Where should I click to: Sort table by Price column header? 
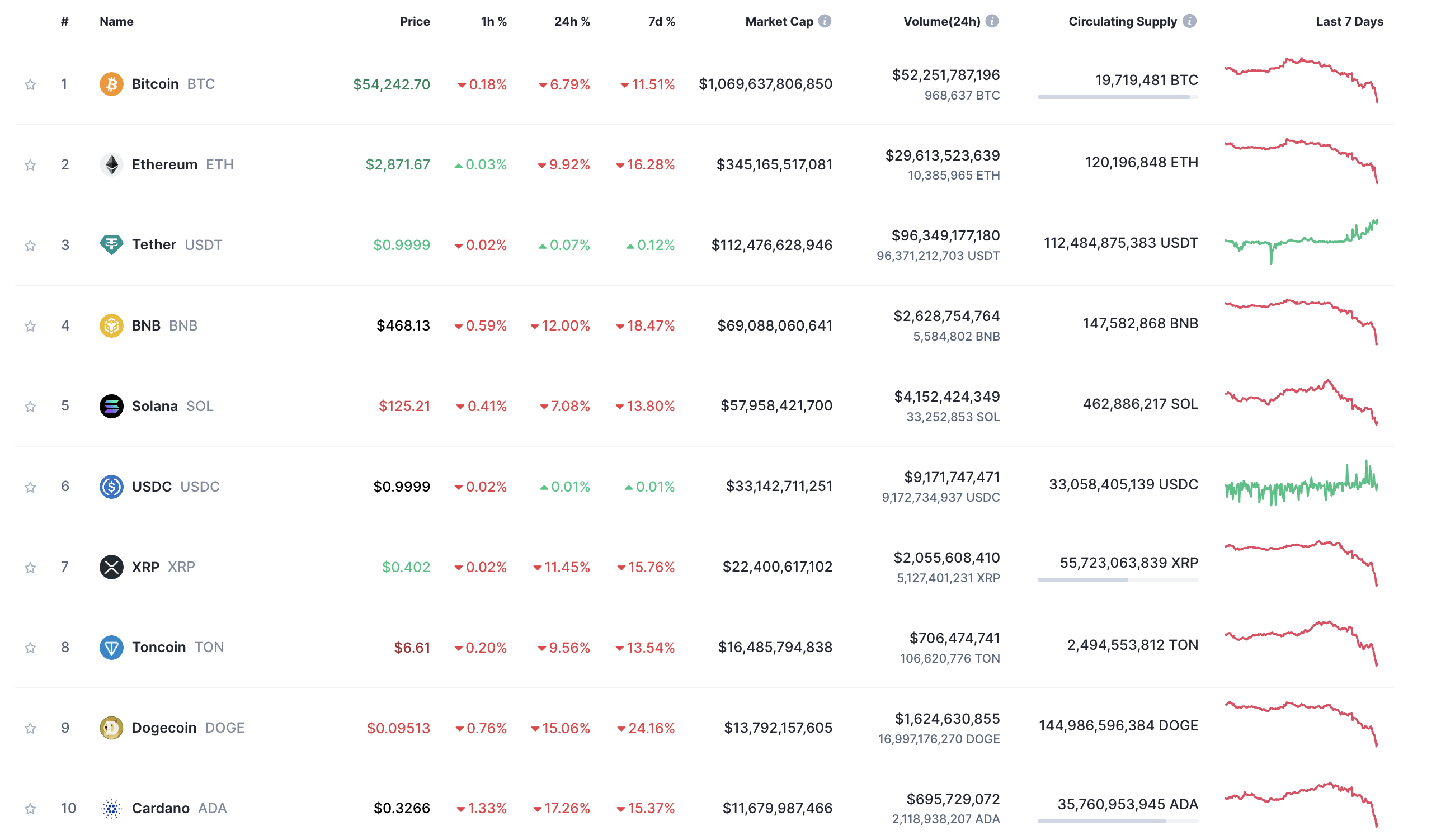coord(415,22)
